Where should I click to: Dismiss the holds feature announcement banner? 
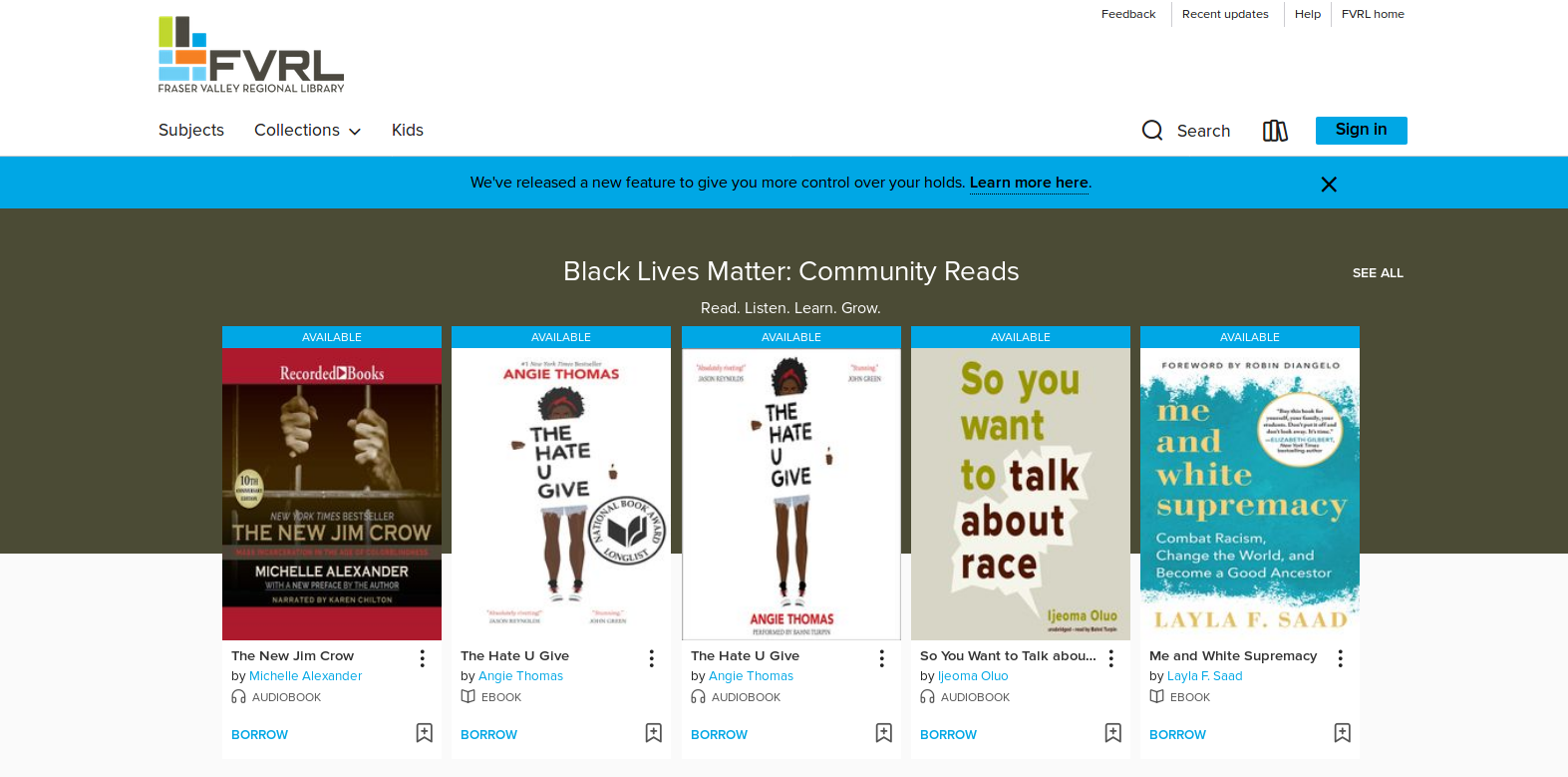[1329, 184]
